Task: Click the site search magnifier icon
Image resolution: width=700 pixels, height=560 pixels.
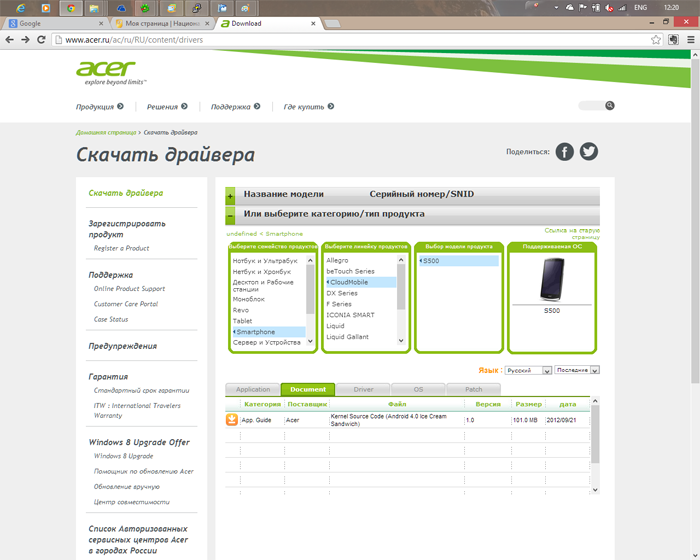Action: tap(609, 105)
